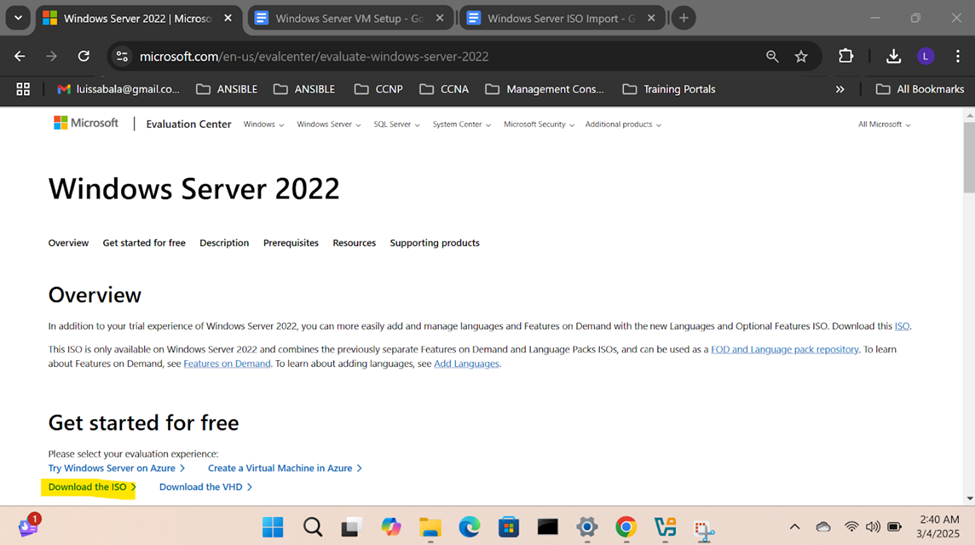Open Task View on the taskbar
Image resolution: width=975 pixels, height=545 pixels.
click(x=351, y=527)
